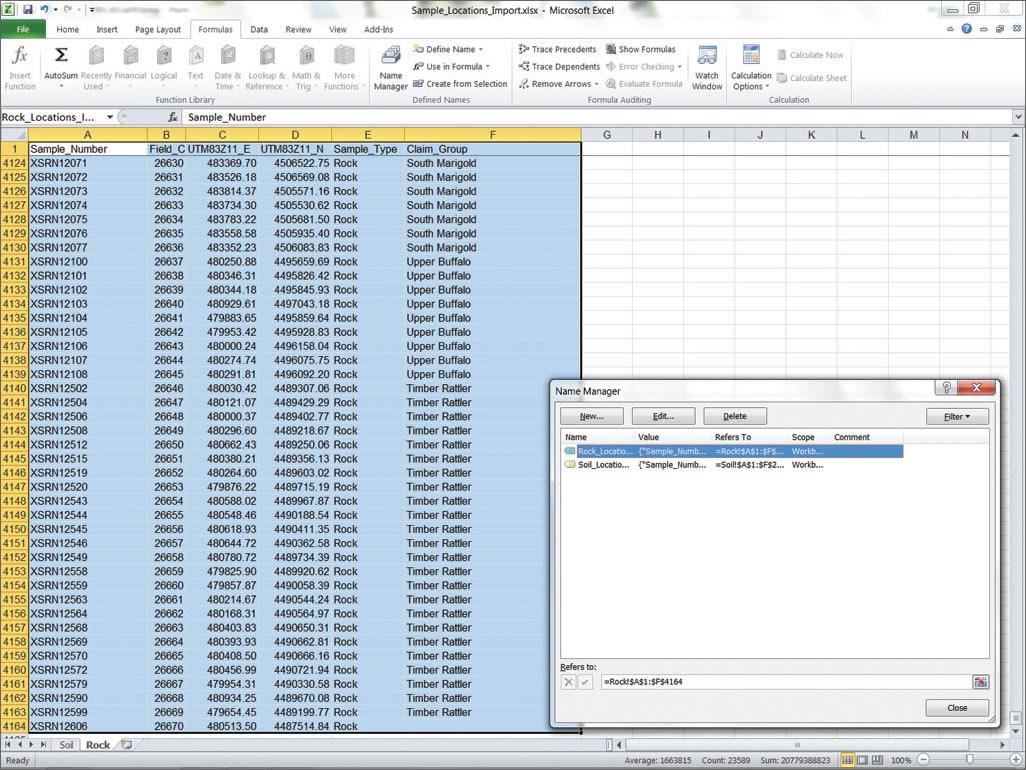Open the Calculation Options dropdown
1026x770 pixels.
pos(753,71)
